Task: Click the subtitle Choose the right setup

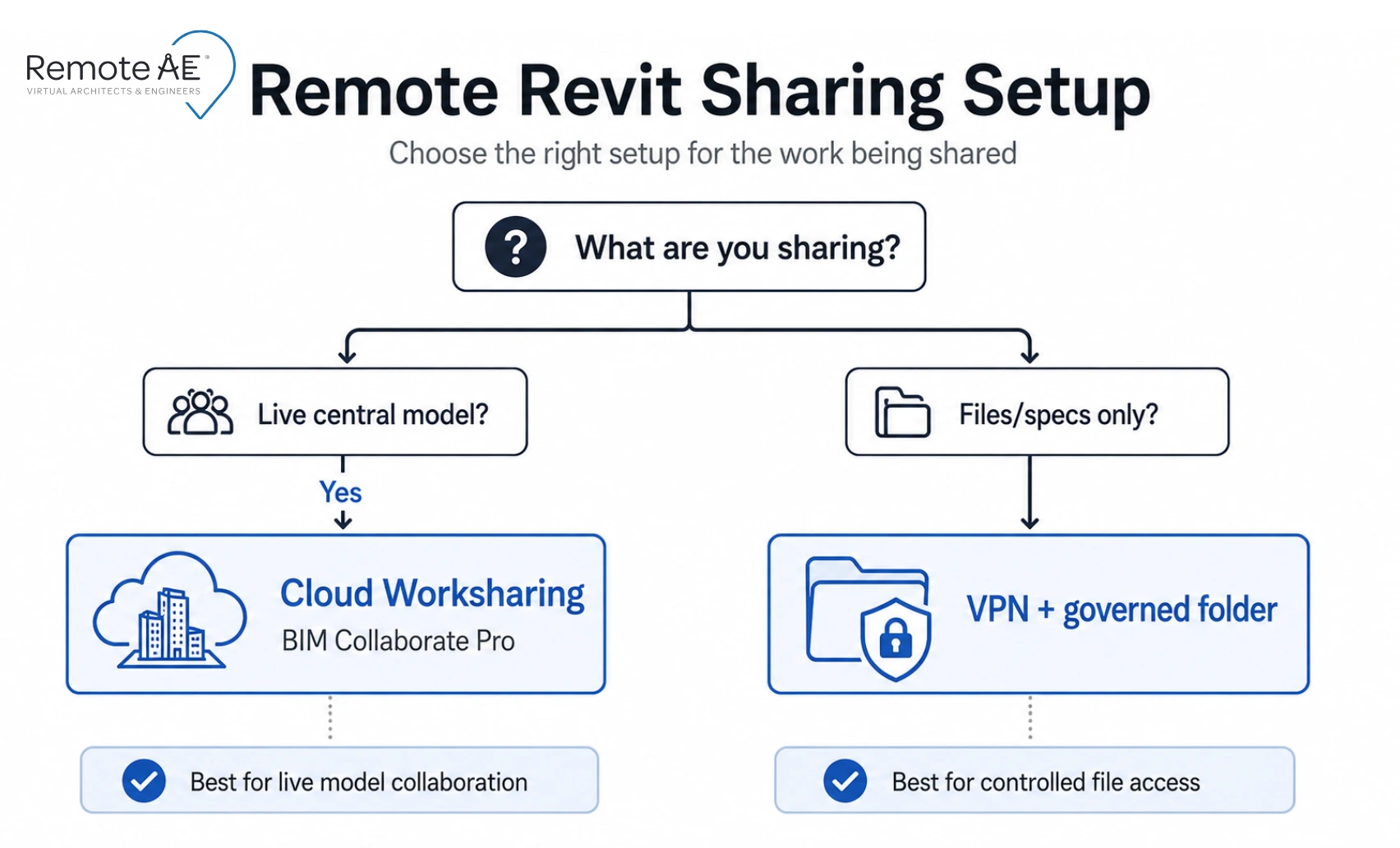Action: point(702,154)
